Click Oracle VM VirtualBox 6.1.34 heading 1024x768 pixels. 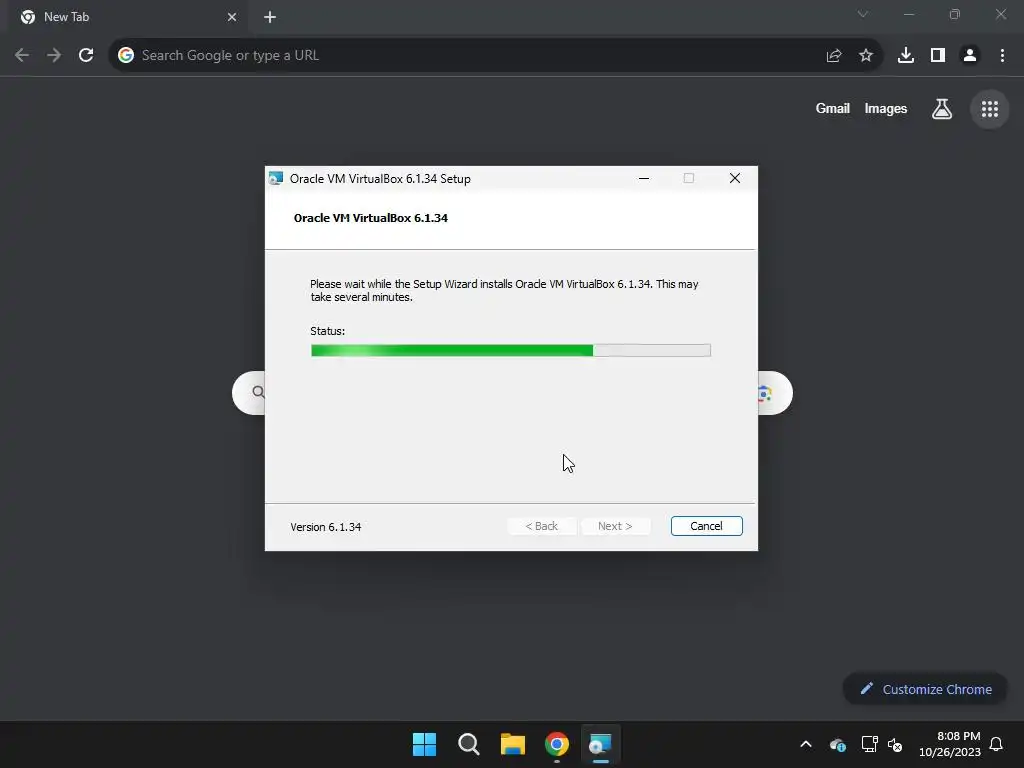pos(371,218)
